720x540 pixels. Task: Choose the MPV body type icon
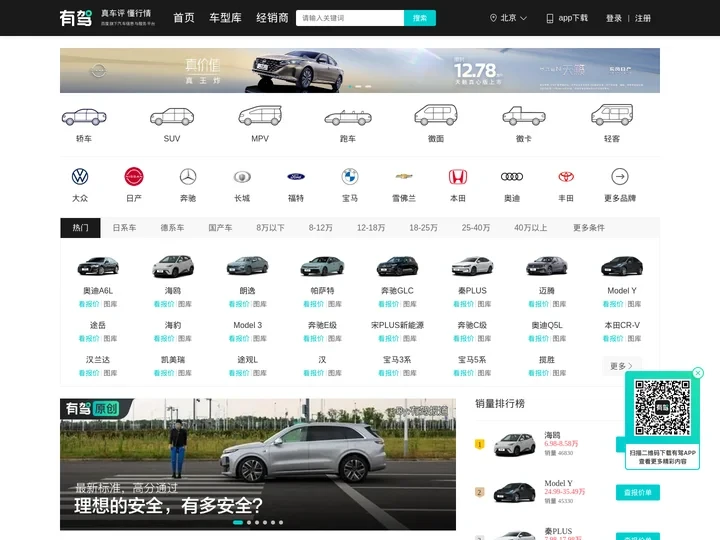260,115
